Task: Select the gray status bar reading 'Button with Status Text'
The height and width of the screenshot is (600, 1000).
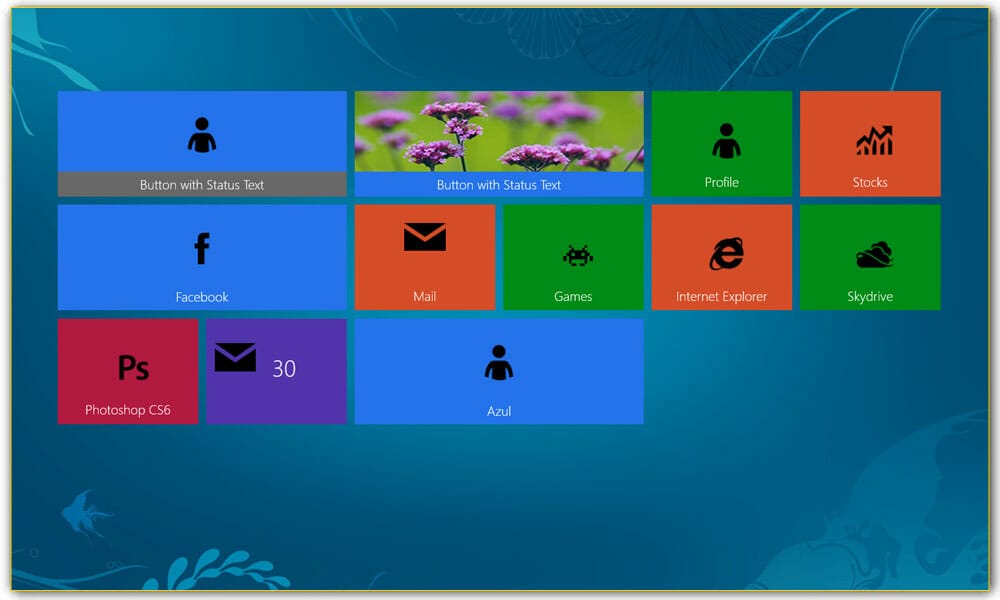Action: (202, 185)
